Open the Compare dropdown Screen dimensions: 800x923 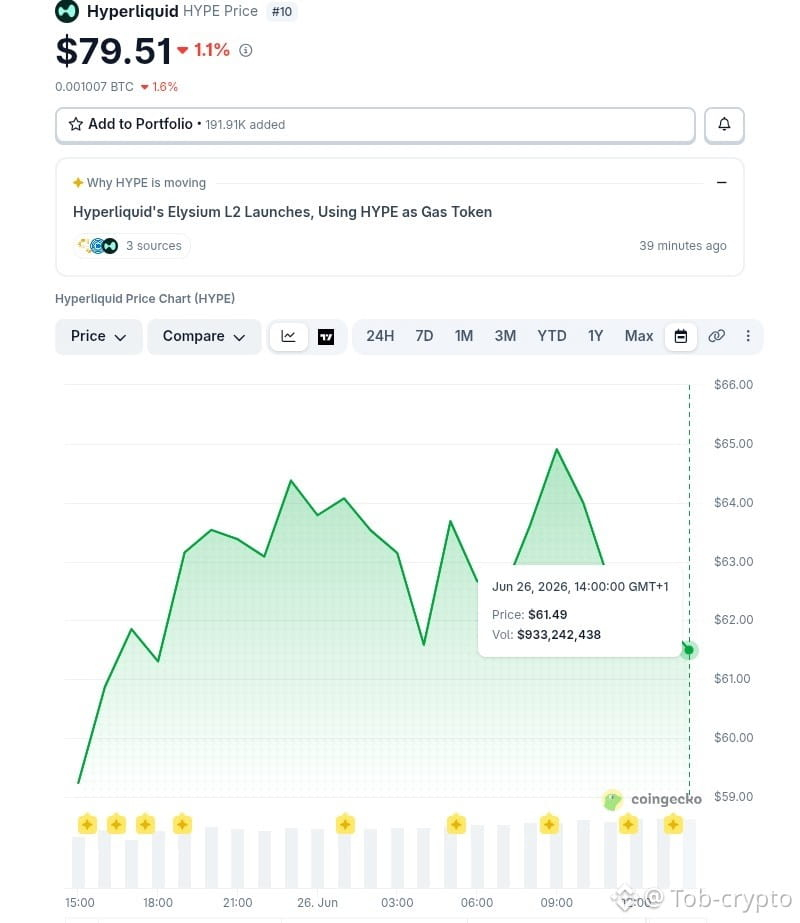click(x=204, y=336)
